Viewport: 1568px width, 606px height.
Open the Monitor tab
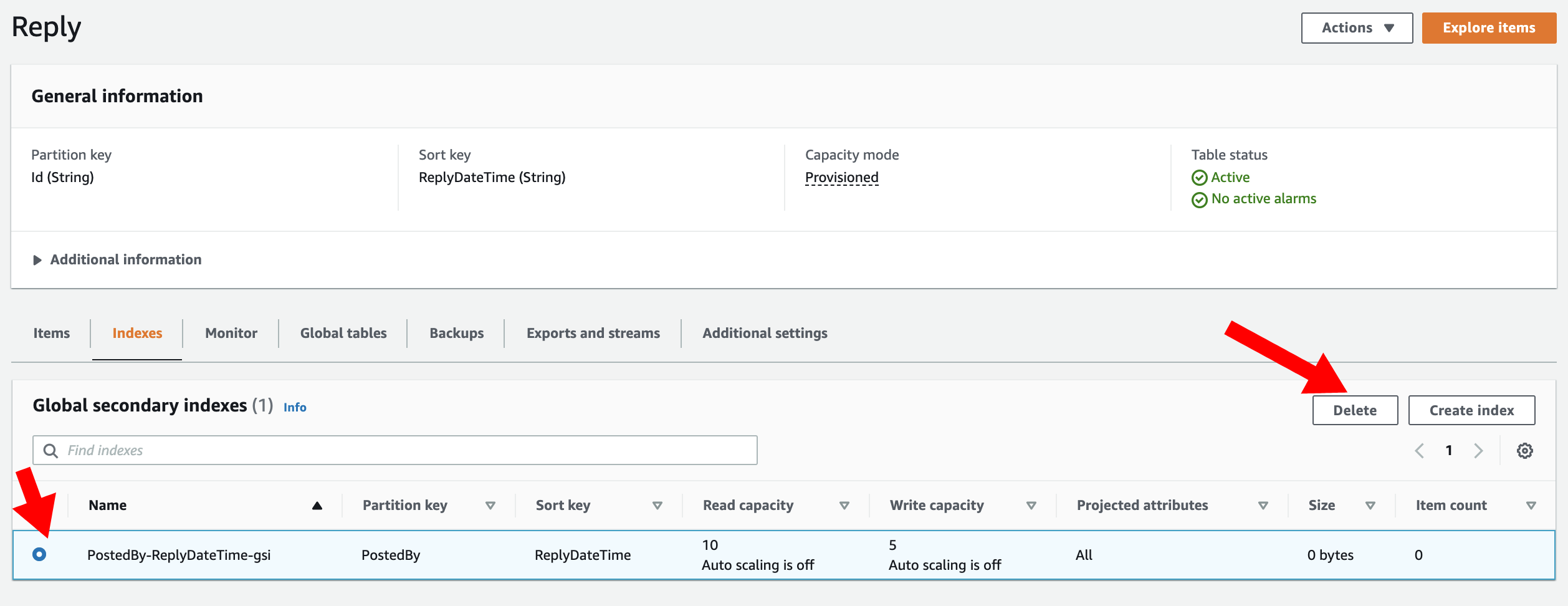[231, 333]
